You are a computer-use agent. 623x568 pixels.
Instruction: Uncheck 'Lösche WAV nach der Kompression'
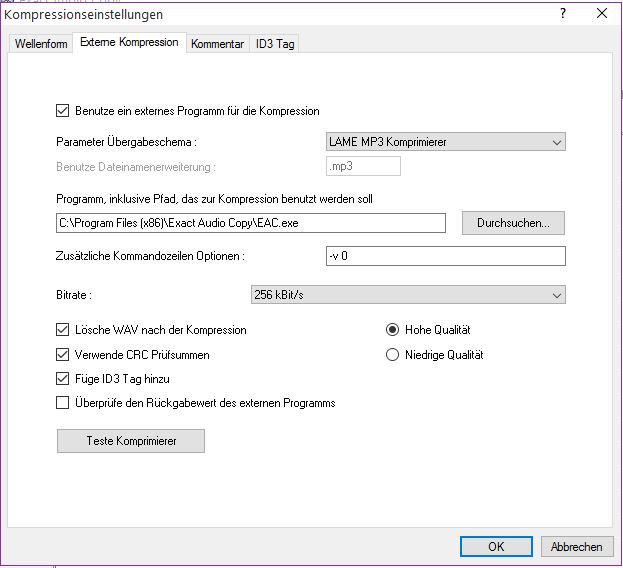coord(65,330)
